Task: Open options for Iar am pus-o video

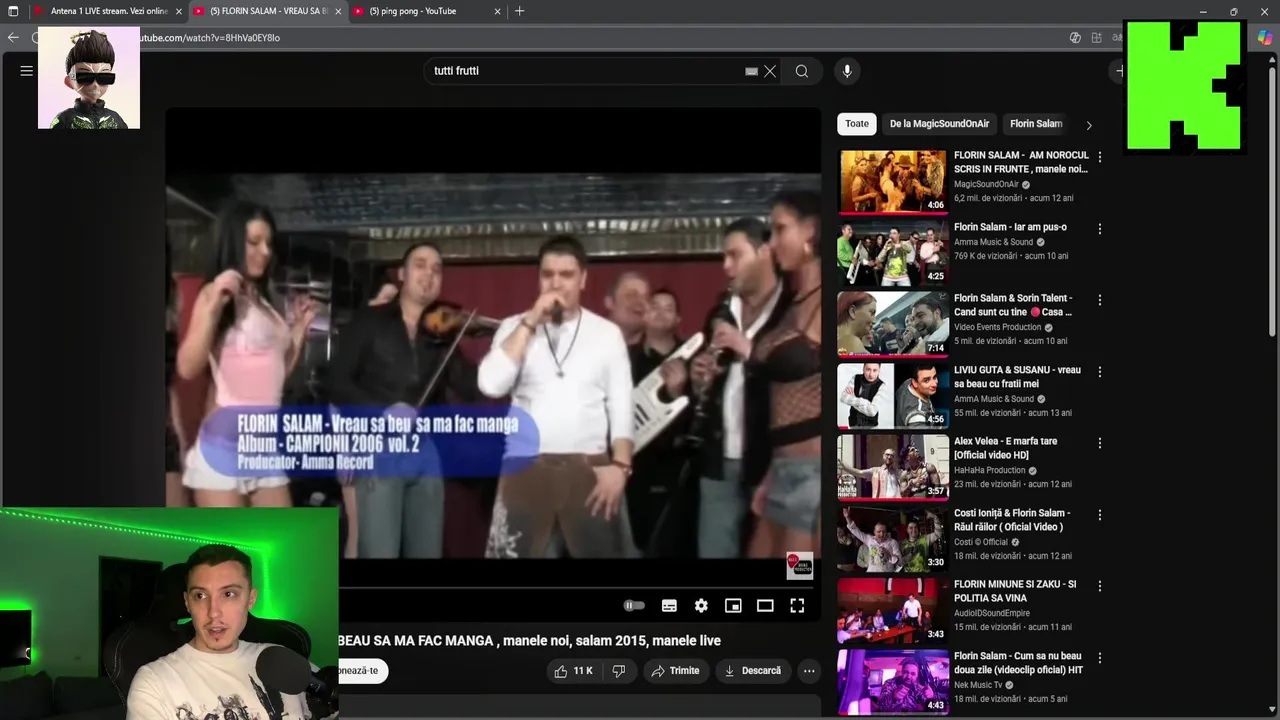Action: click(1099, 229)
